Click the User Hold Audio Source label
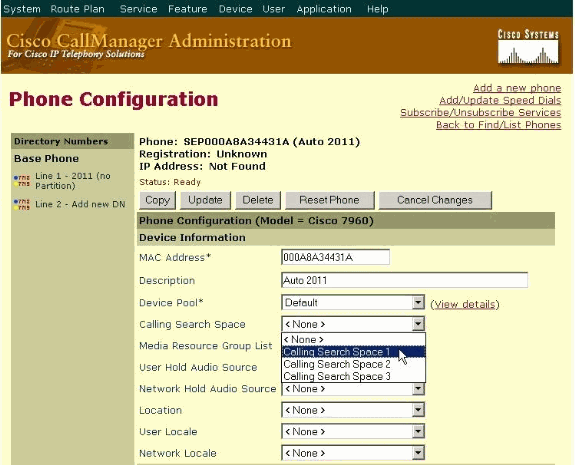Viewport: 575px width, 465px height. point(198,367)
